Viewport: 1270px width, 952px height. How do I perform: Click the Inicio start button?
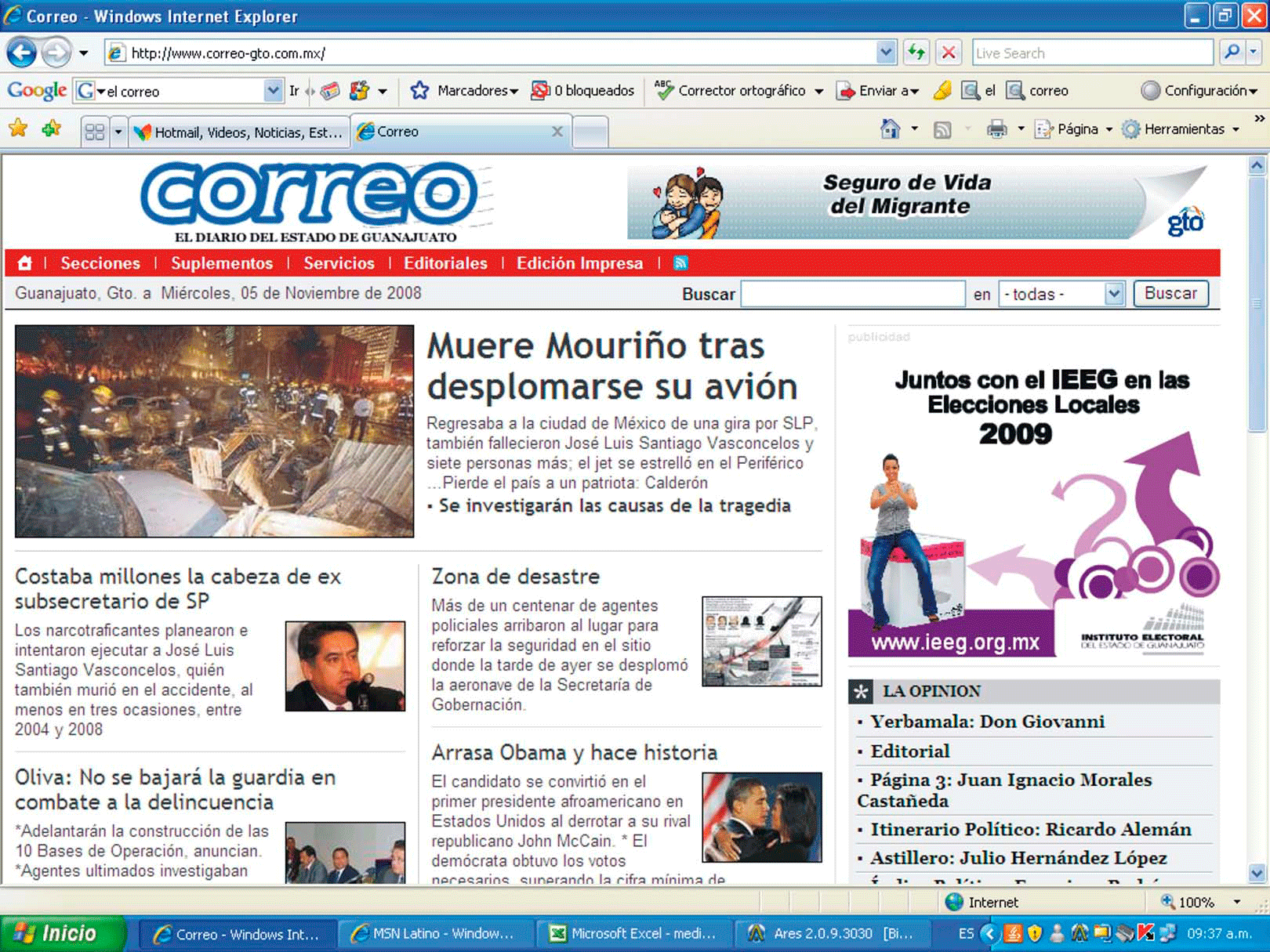coord(62,933)
